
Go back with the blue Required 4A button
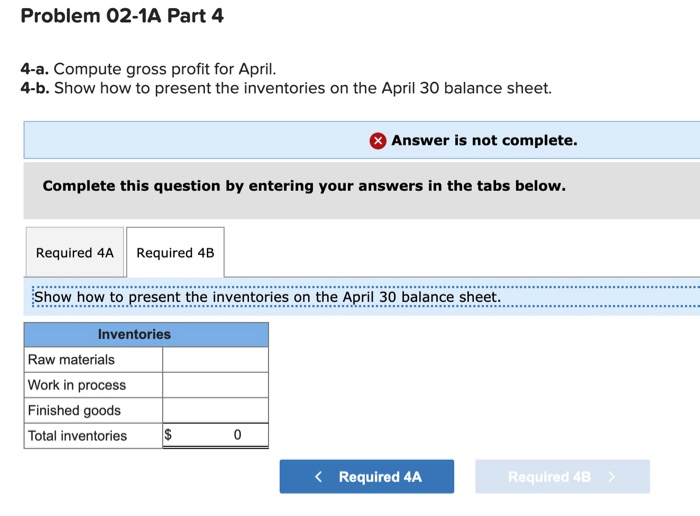(x=367, y=477)
